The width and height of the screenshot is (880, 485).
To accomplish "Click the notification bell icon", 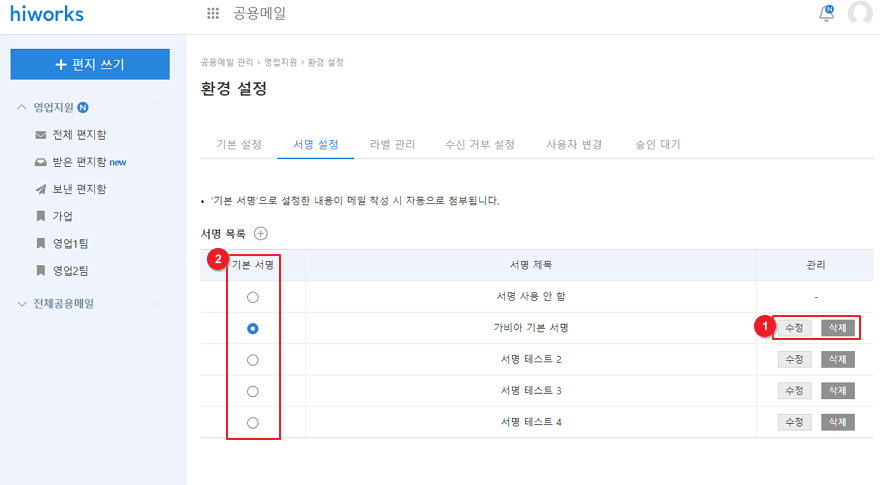I will 826,14.
